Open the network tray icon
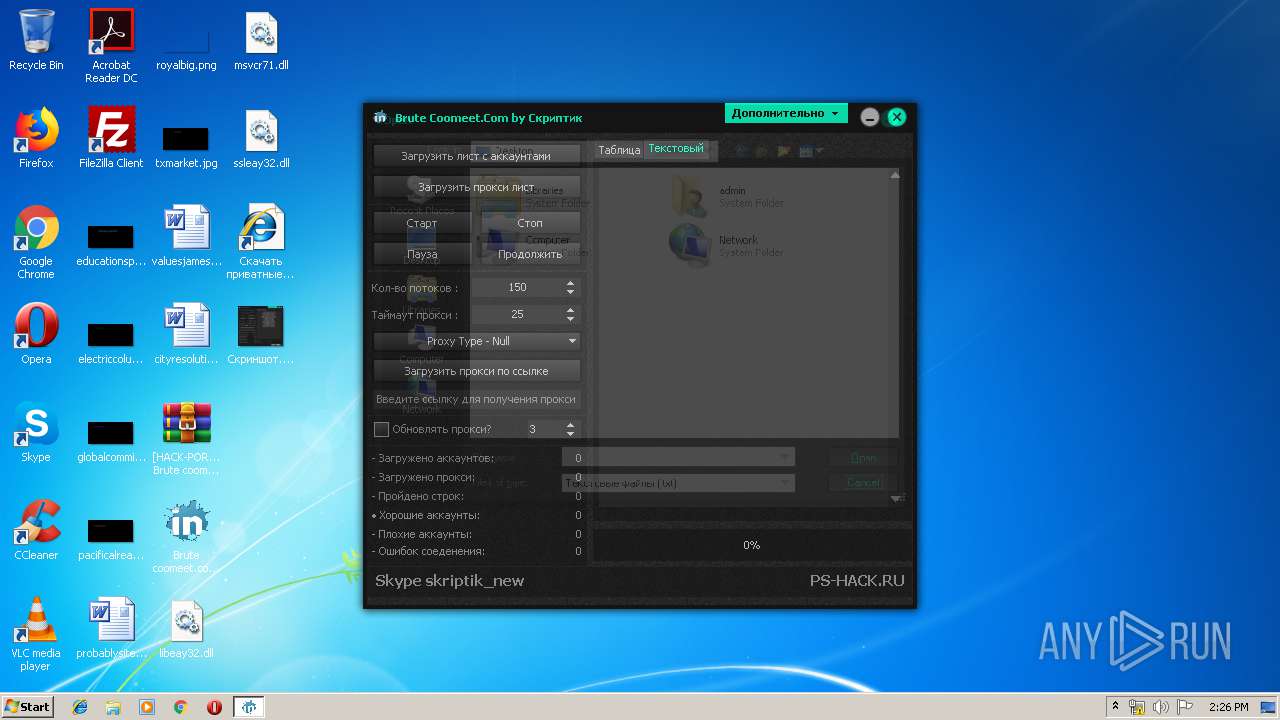1280x720 pixels. 1137,707
